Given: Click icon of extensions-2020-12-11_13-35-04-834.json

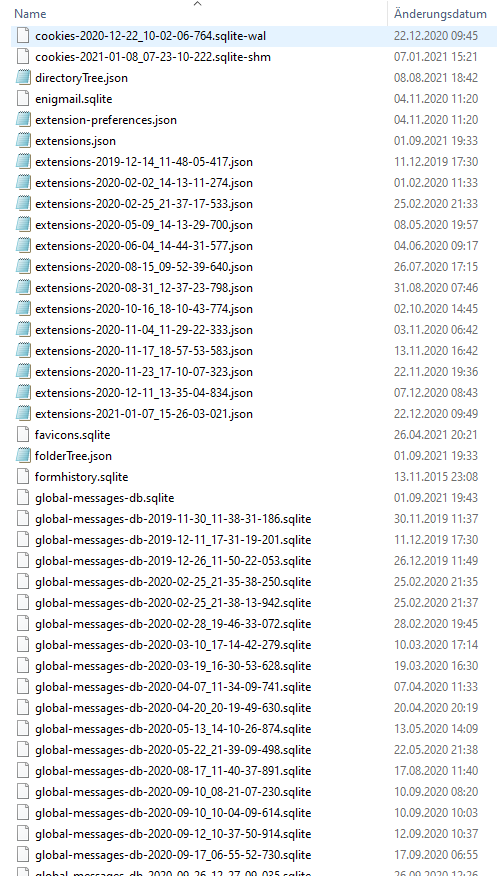Looking at the screenshot, I should pyautogui.click(x=22, y=393).
